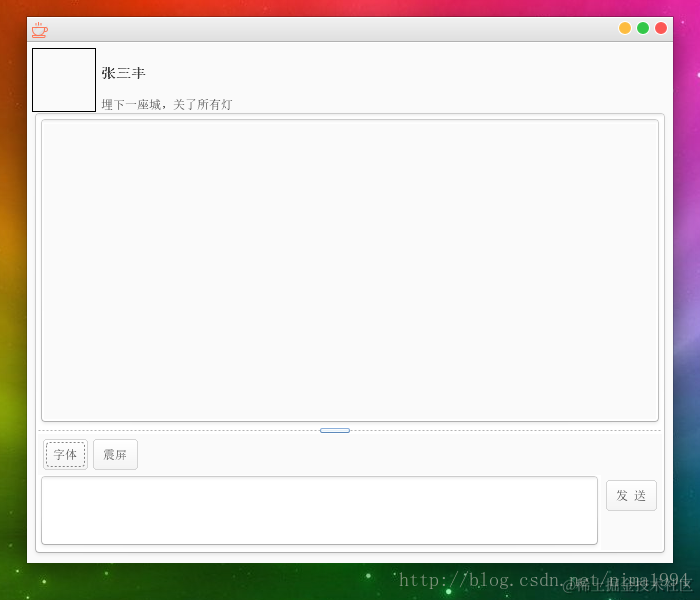This screenshot has height=600, width=700.
Task: Click the 震屏 screen shake button
Action: click(115, 454)
